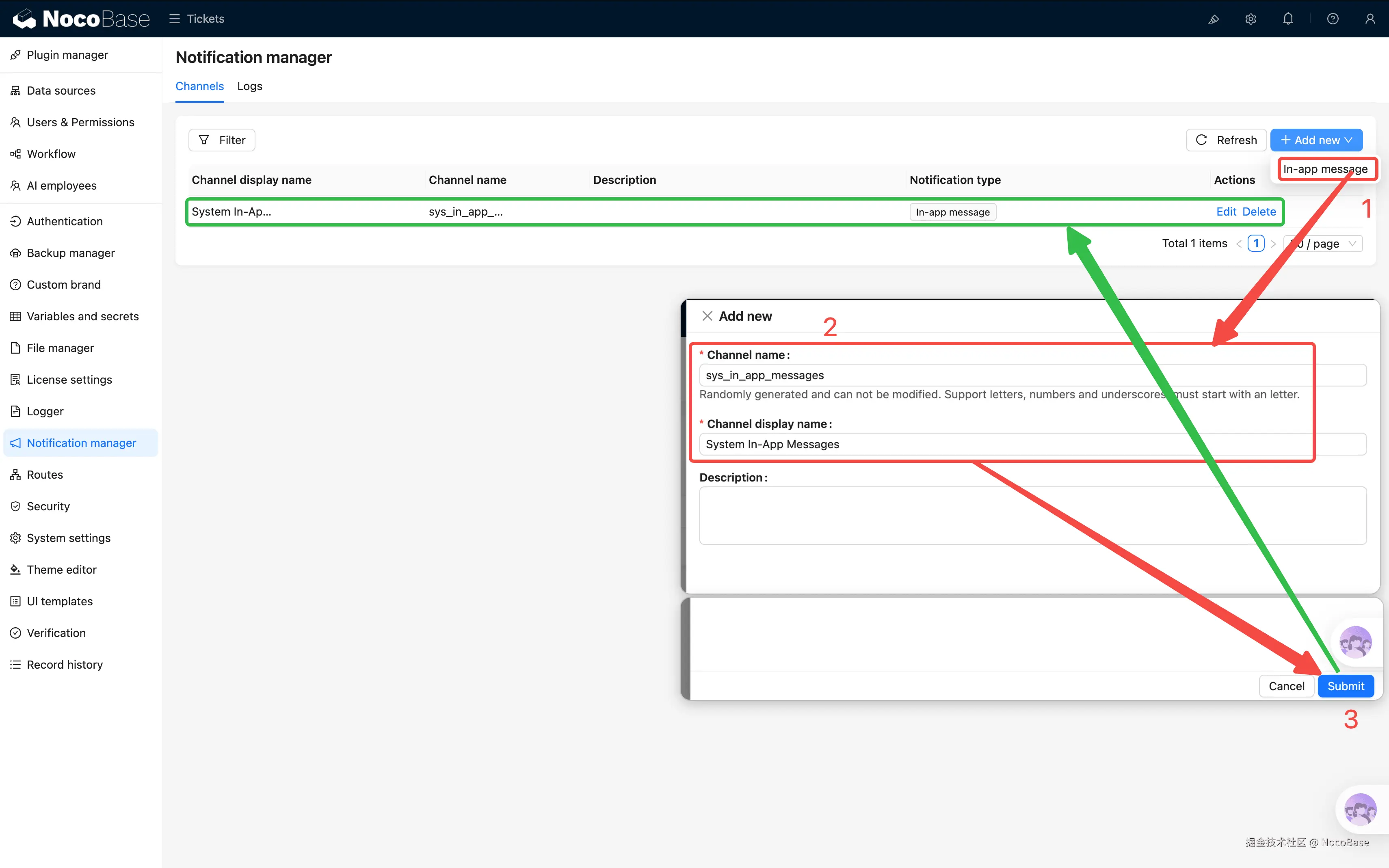This screenshot has width=1389, height=868.
Task: Open the settings gear in top bar
Action: (x=1251, y=19)
